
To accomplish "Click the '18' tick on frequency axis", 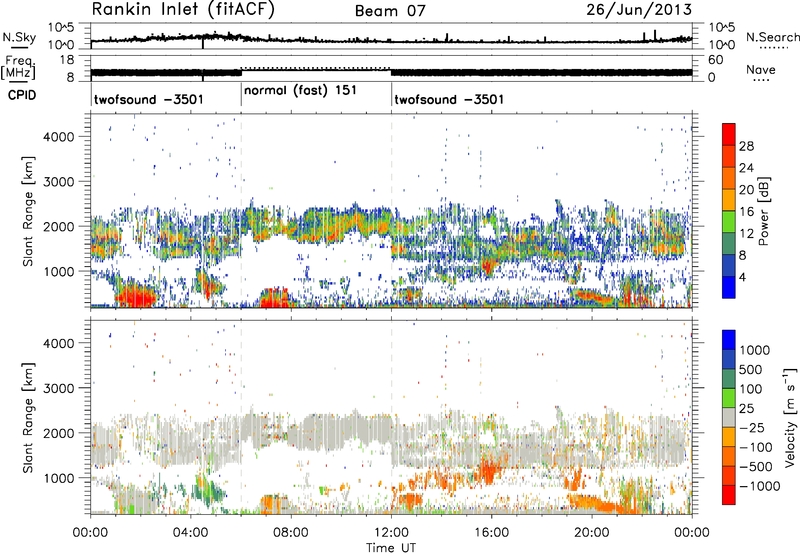I will click(66, 60).
